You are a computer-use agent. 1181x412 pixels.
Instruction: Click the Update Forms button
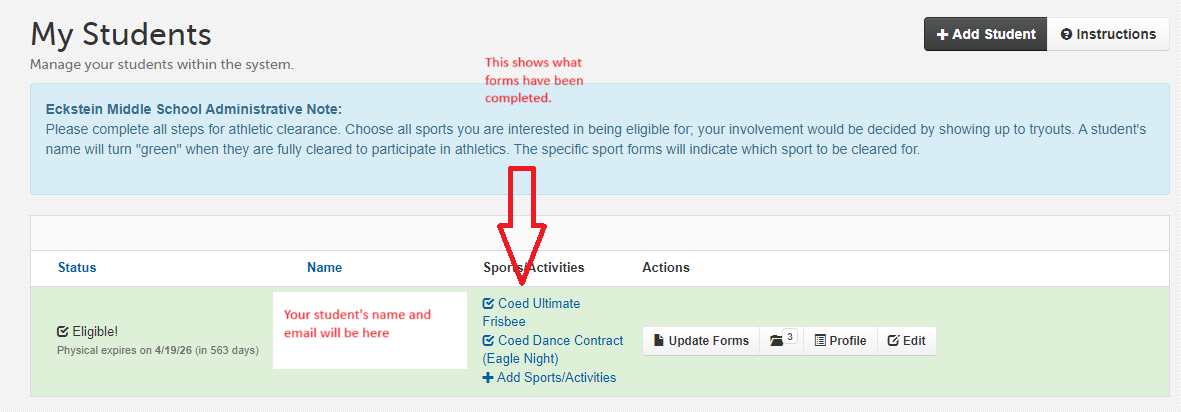pos(701,340)
